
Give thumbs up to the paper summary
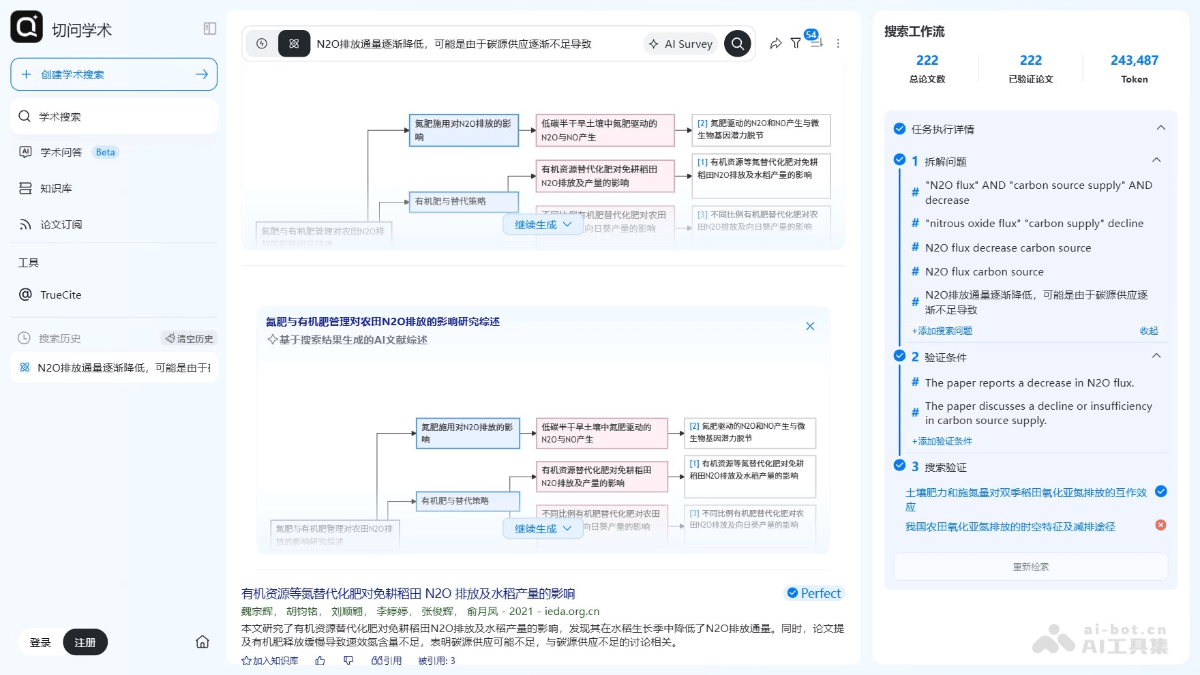point(320,660)
